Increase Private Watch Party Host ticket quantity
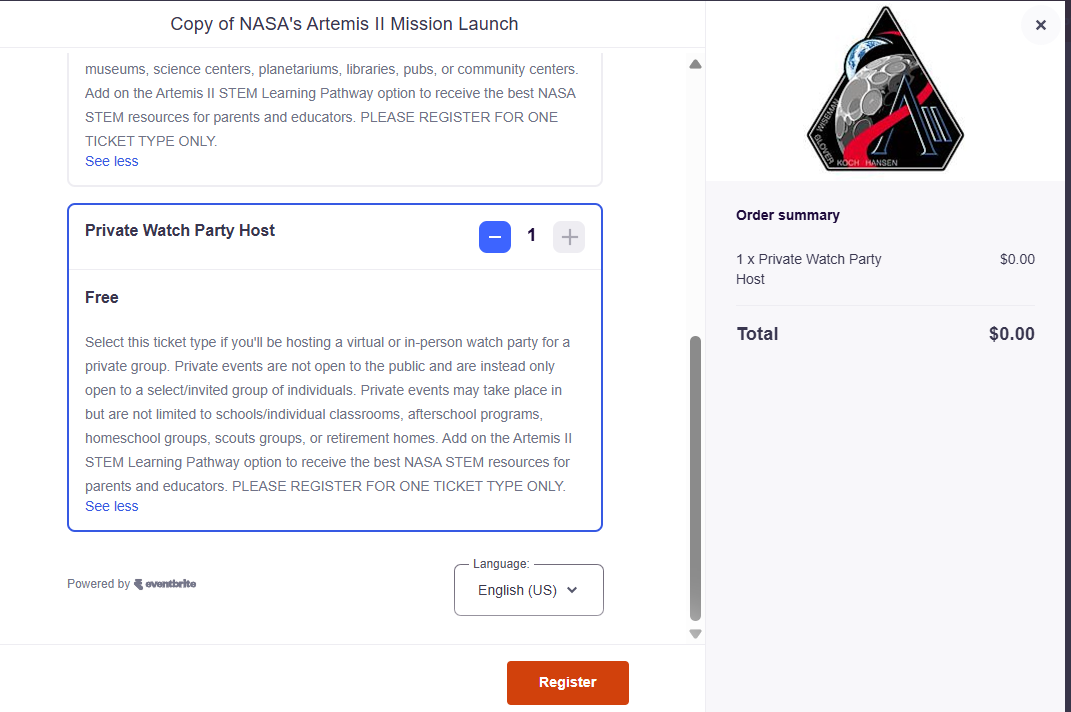This screenshot has width=1071, height=712. click(569, 237)
